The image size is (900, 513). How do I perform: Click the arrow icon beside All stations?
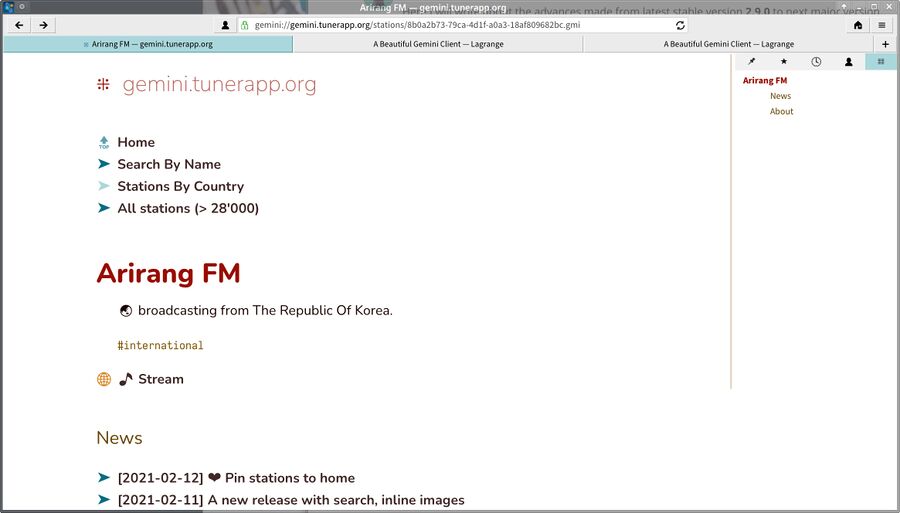[104, 208]
